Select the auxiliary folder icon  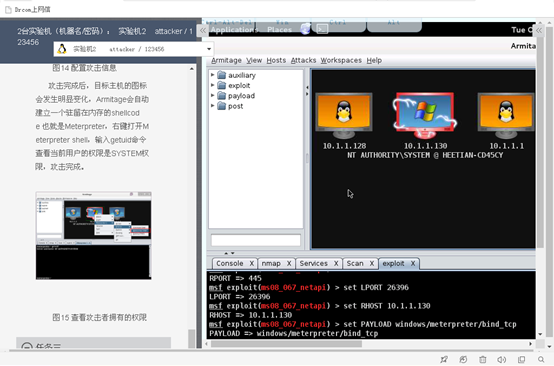point(222,75)
